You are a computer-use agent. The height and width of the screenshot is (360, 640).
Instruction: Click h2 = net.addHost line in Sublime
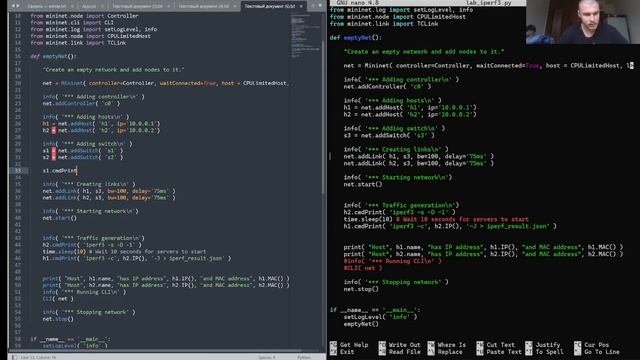pos(101,130)
